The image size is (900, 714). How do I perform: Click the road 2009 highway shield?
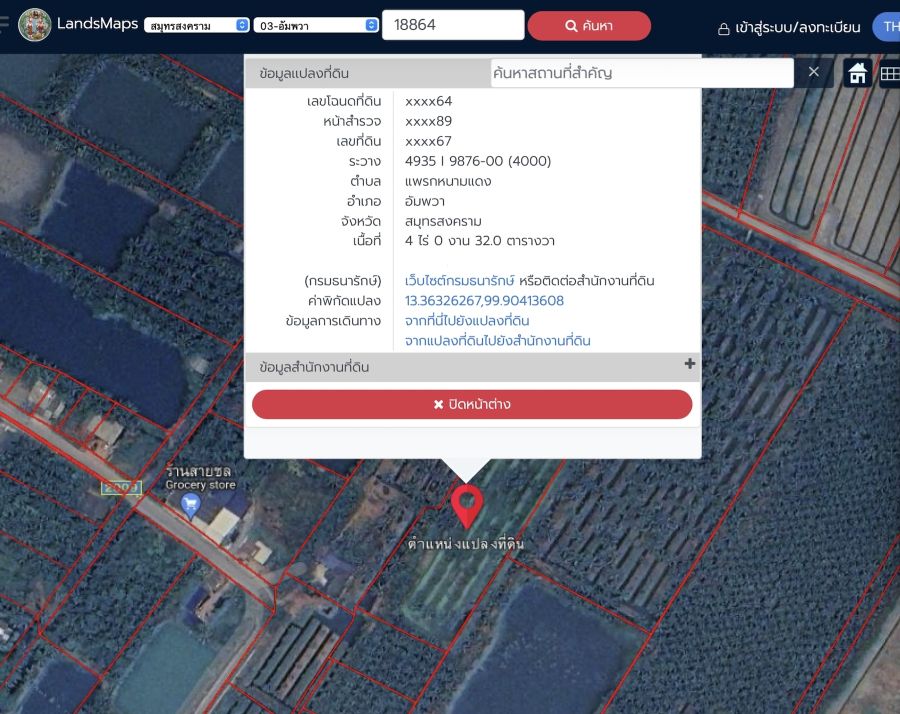tap(121, 487)
